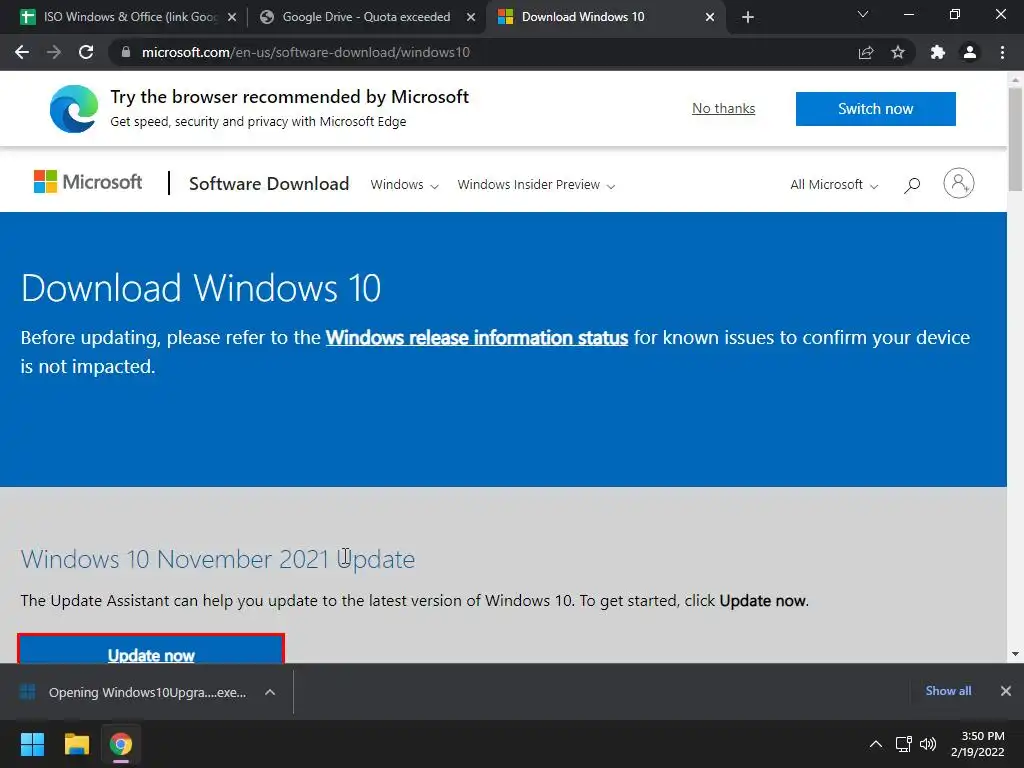1024x768 pixels.
Task: Open Windows release information status link
Action: tap(477, 338)
